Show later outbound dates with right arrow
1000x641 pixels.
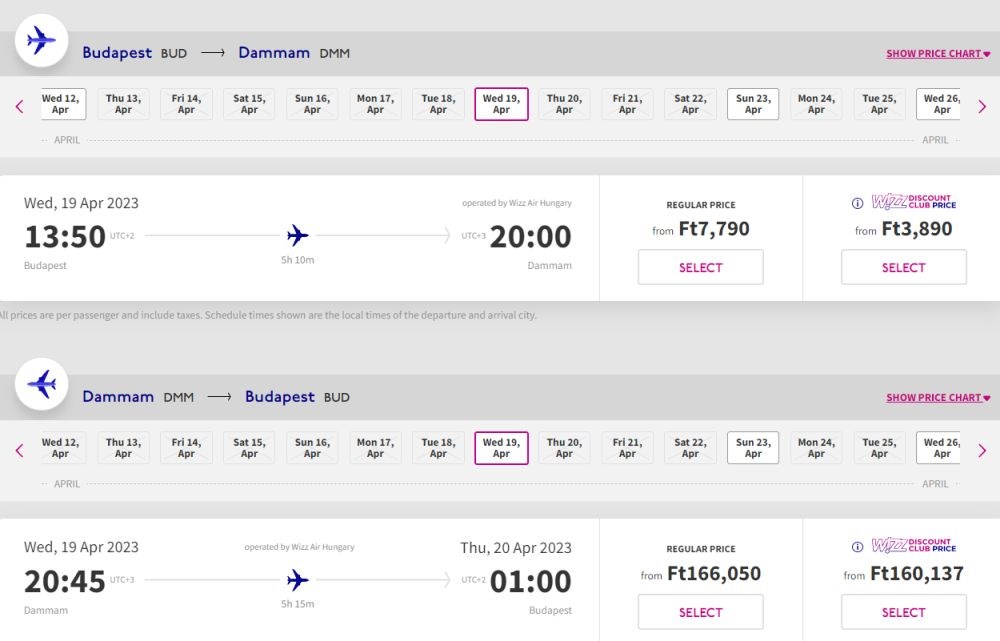click(982, 107)
